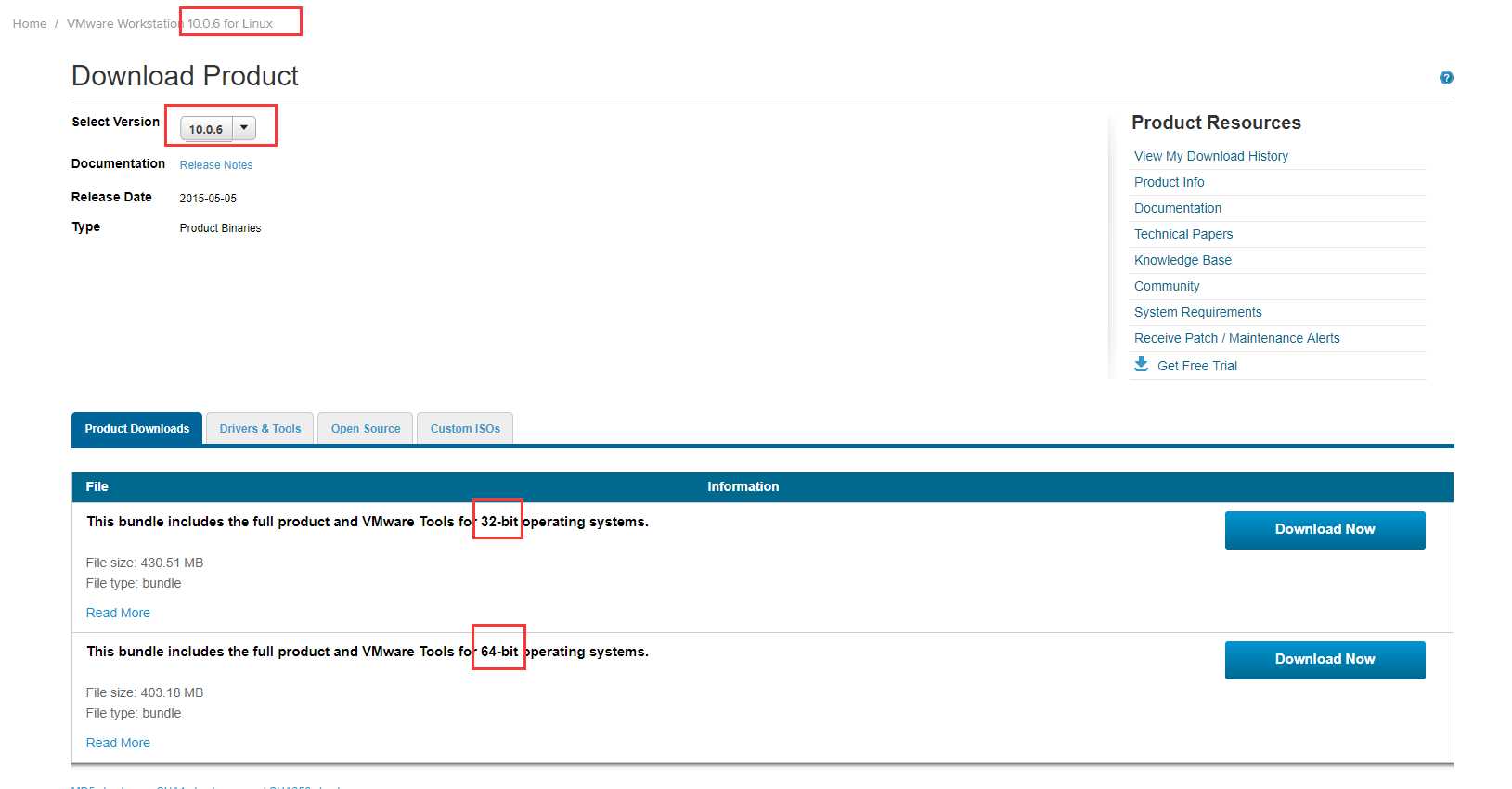Open the Open Source tab
The width and height of the screenshot is (1512, 789).
click(366, 429)
